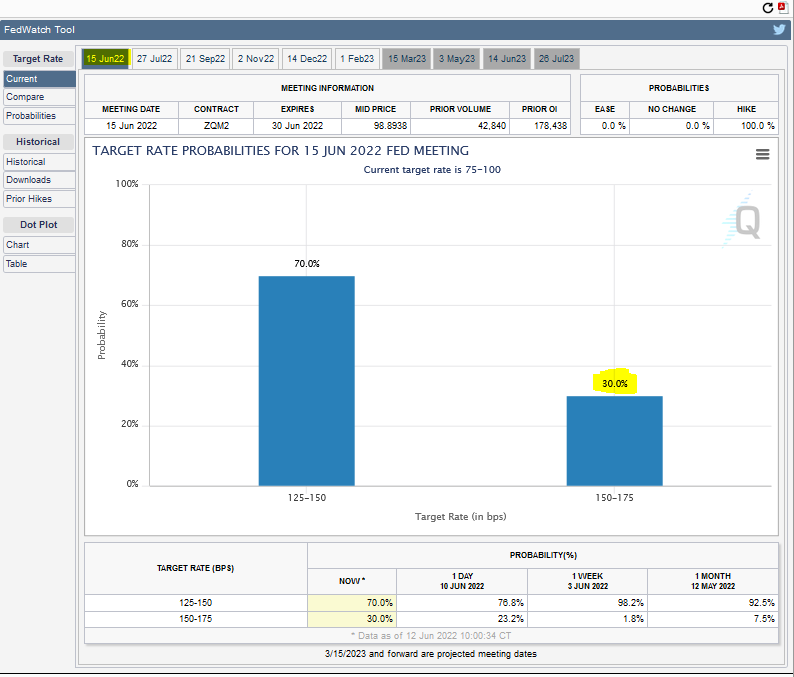Click the 125-150 blue chart bar
The width and height of the screenshot is (794, 677).
[x=307, y=381]
